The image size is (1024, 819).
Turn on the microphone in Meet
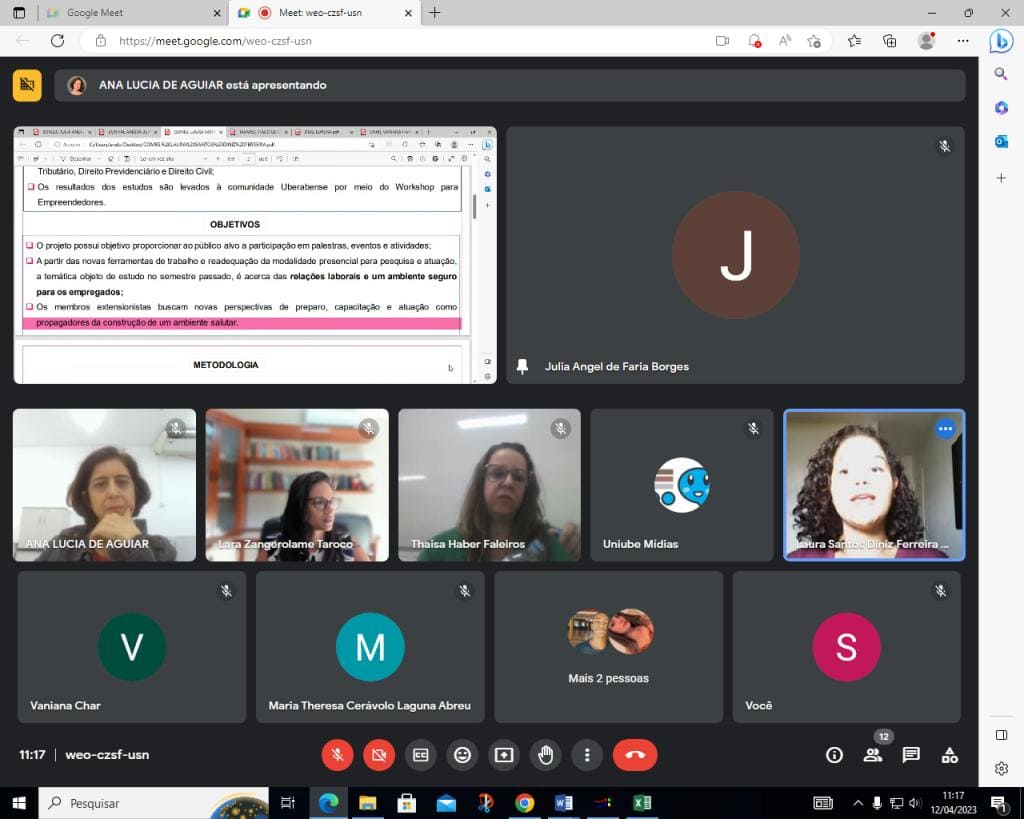point(337,755)
